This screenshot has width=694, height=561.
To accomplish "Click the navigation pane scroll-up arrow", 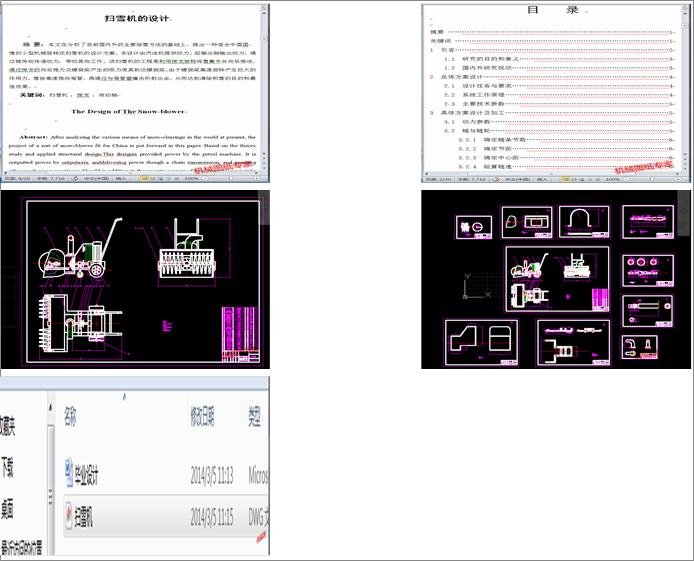I will click(x=51, y=407).
